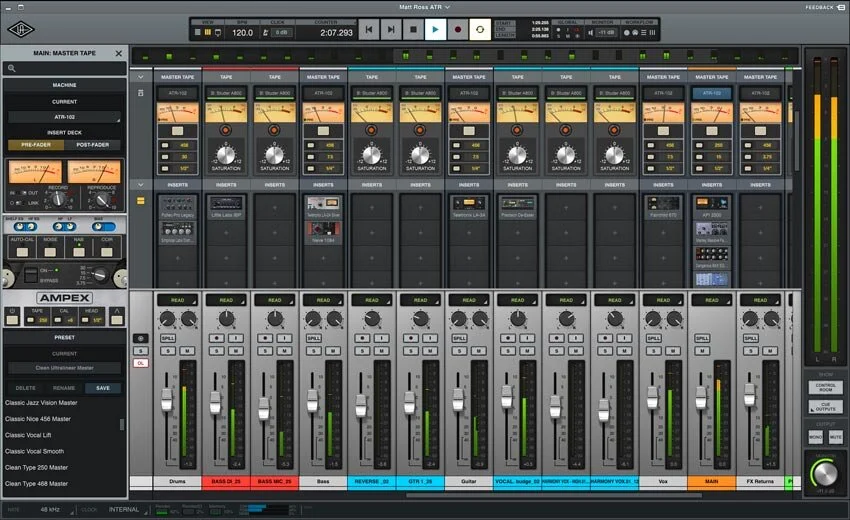Open the Drums channel ATR-102 tape selector

tap(178, 93)
